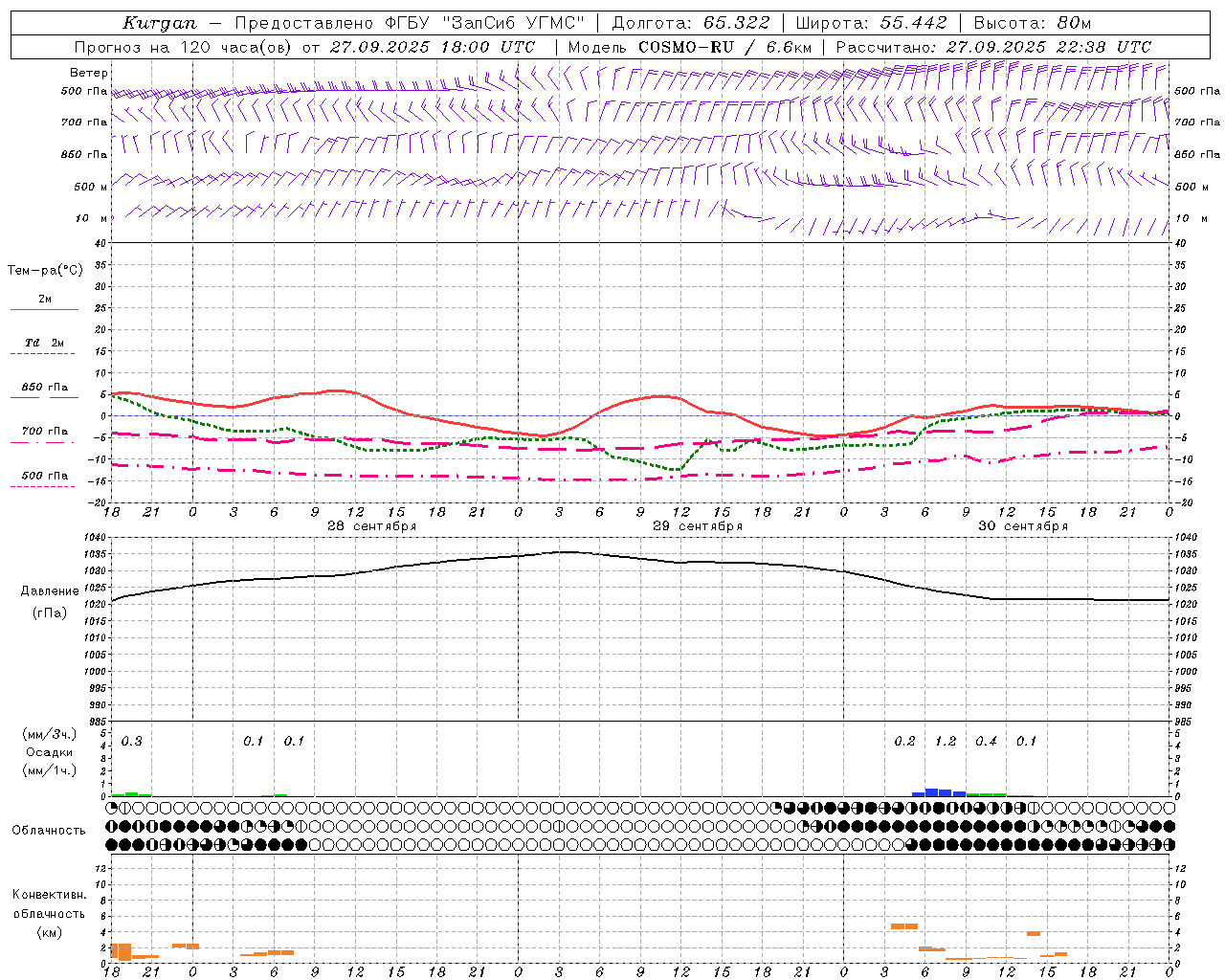
Task: Select "Прогноз на 120 часа(ов)" forecast start text
Action: (184, 47)
